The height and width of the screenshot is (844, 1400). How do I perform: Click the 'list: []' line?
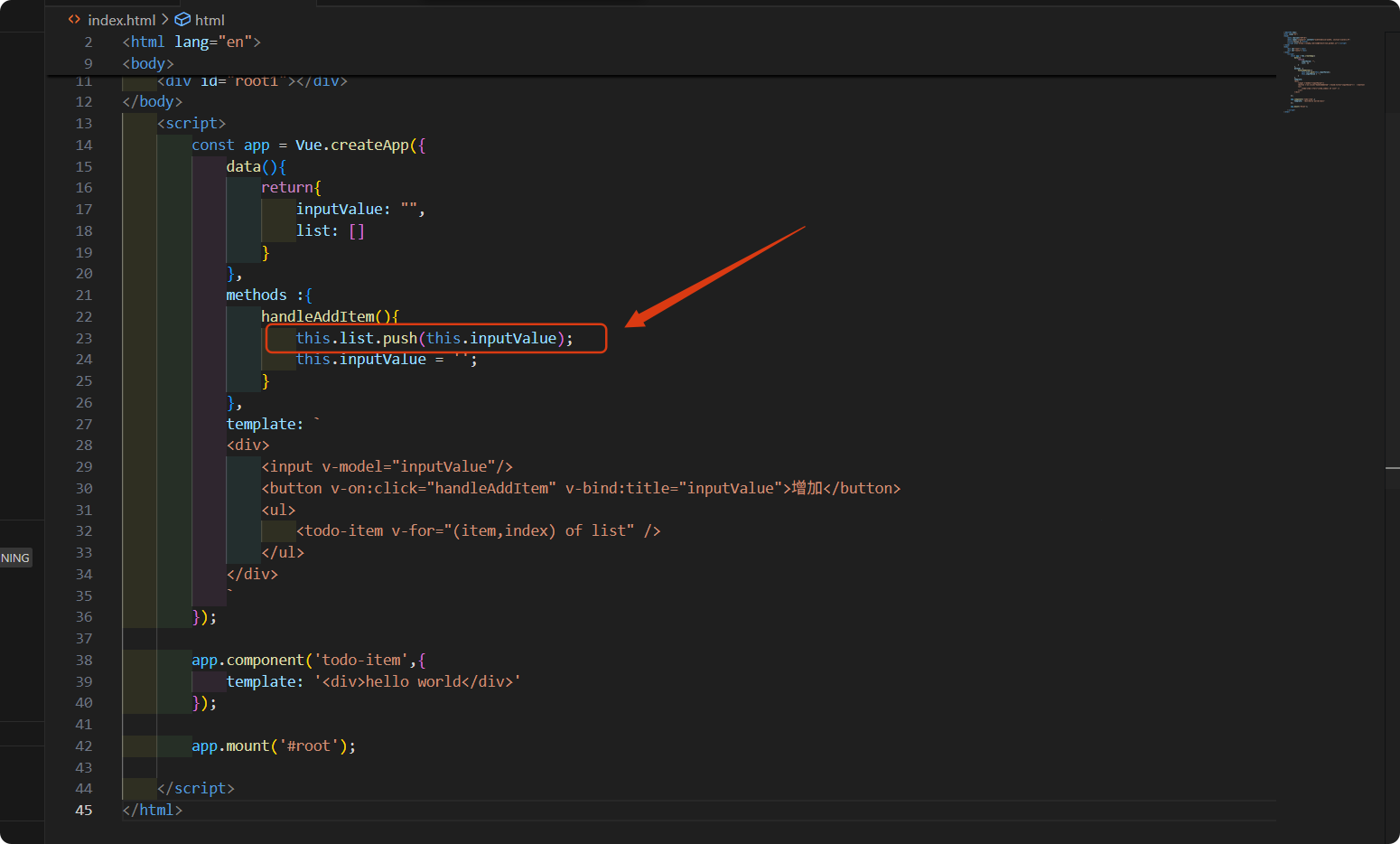click(x=331, y=230)
